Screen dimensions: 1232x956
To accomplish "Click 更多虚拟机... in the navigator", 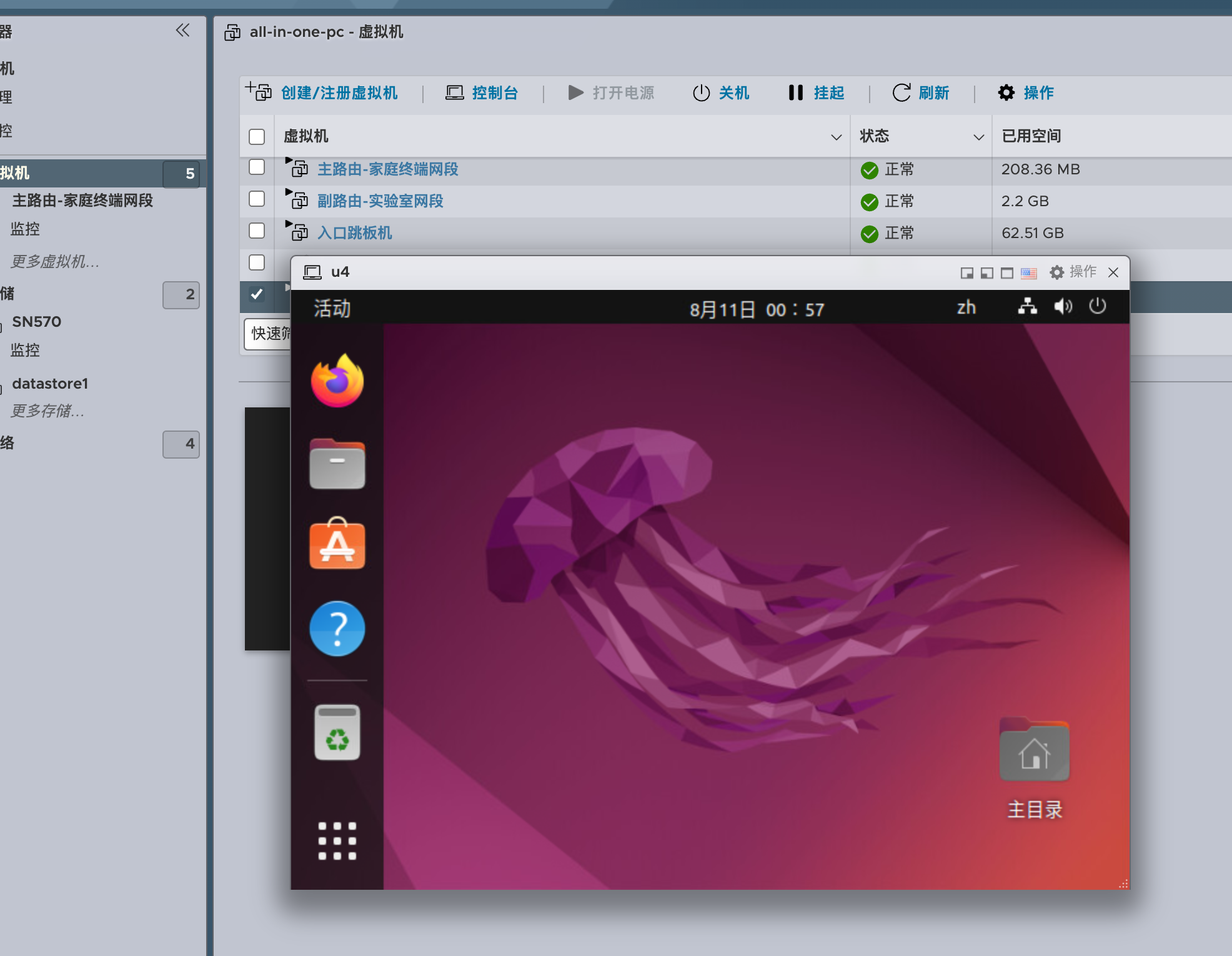I will click(x=55, y=261).
